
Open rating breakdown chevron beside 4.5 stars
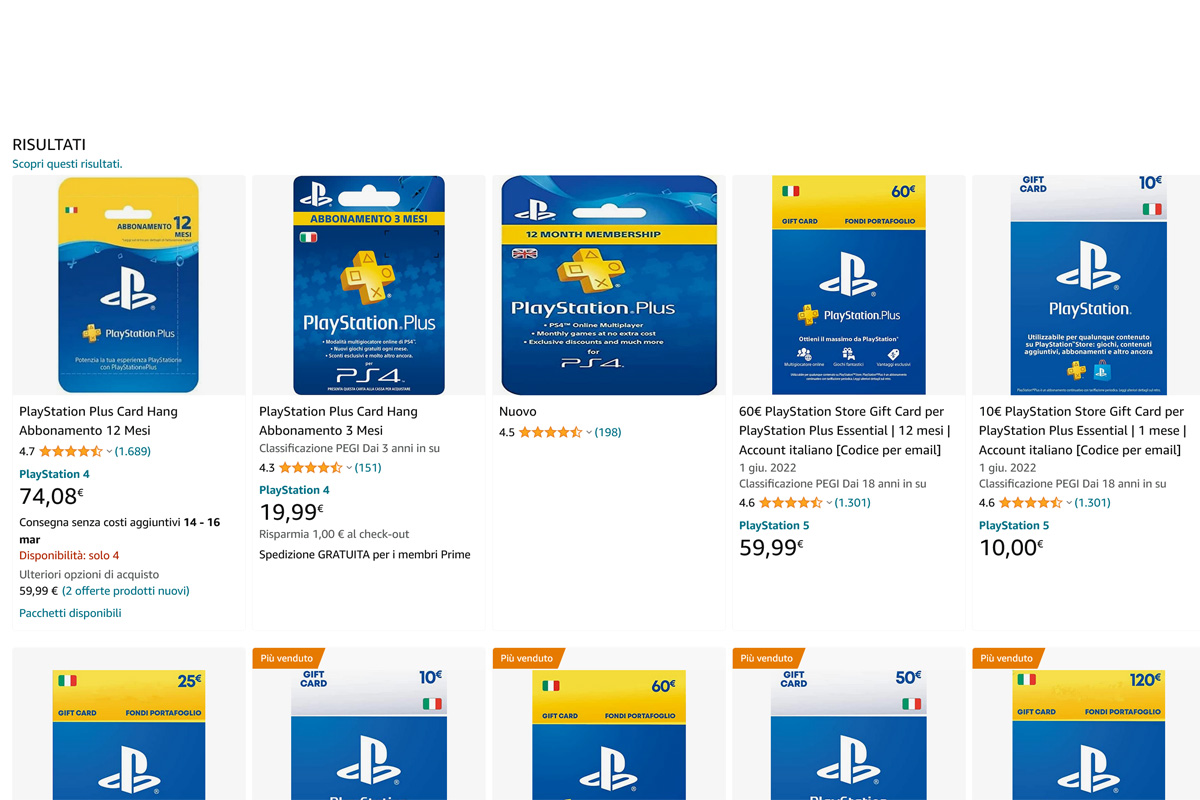coord(589,433)
